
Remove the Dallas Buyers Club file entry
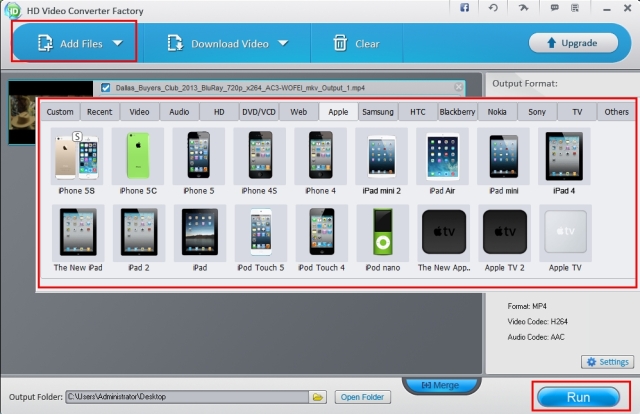[x=458, y=87]
